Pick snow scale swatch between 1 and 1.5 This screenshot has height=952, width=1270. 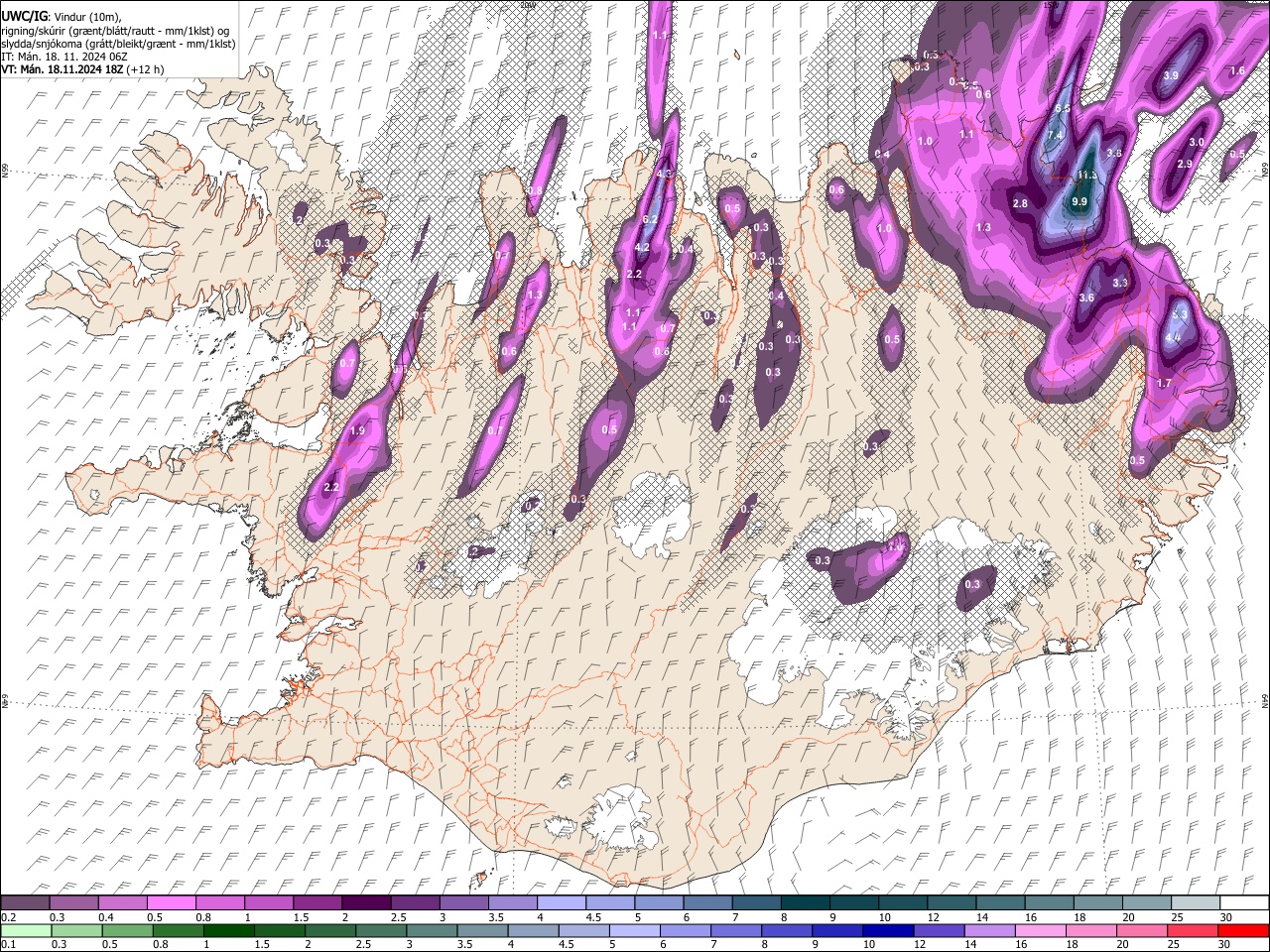[x=269, y=902]
